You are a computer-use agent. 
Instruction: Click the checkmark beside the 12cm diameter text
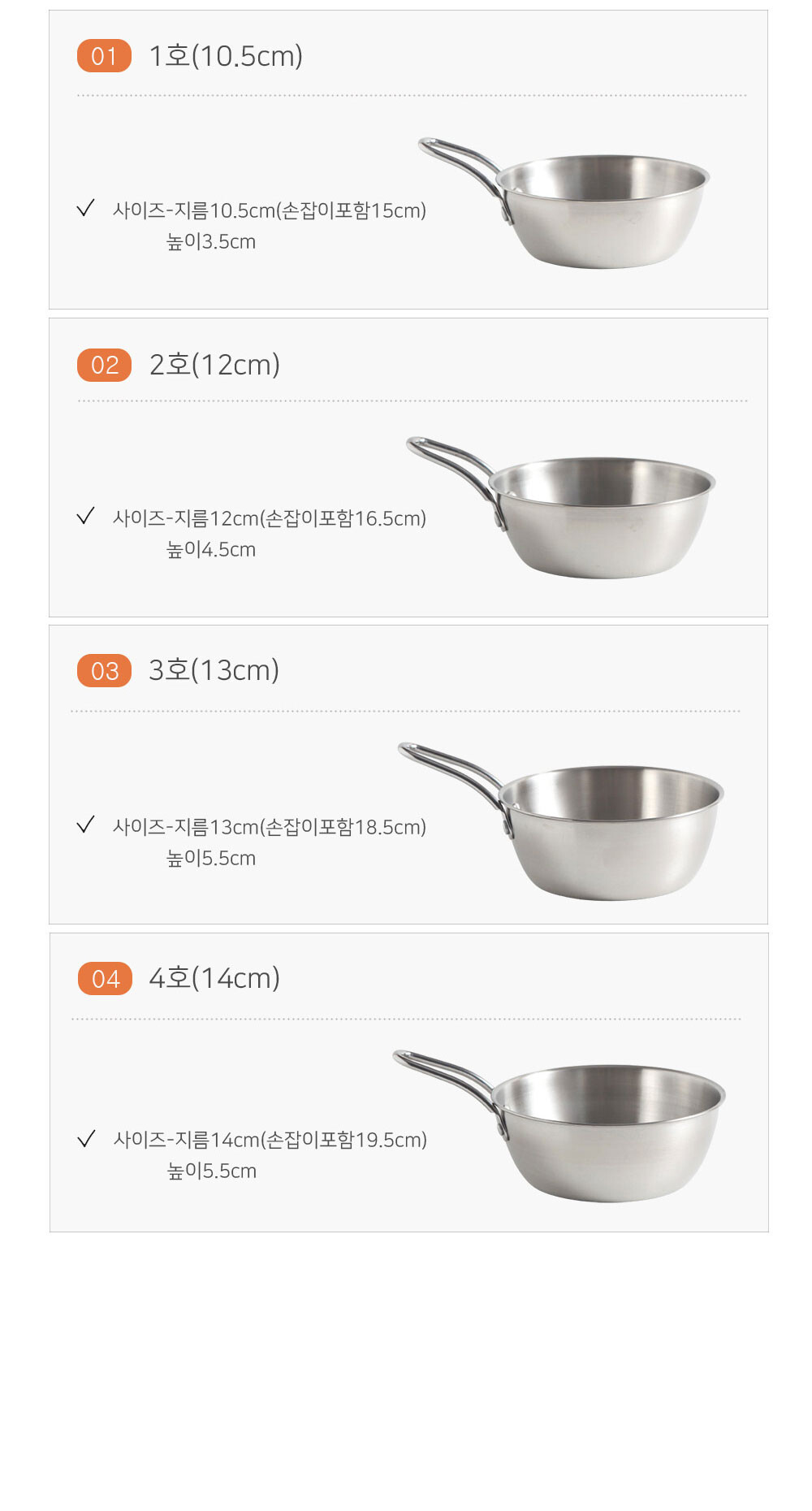pos(85,517)
